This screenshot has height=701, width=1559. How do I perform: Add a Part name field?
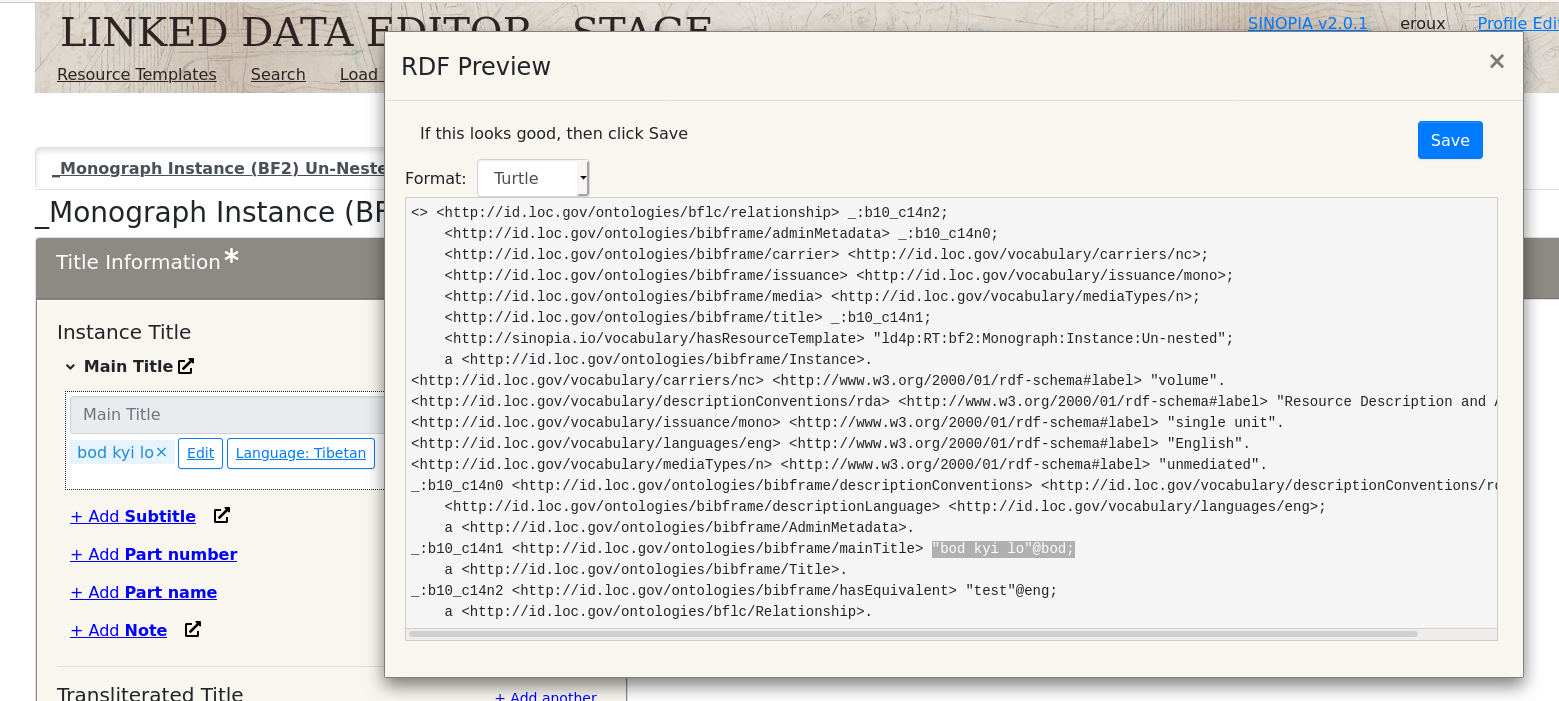[143, 591]
